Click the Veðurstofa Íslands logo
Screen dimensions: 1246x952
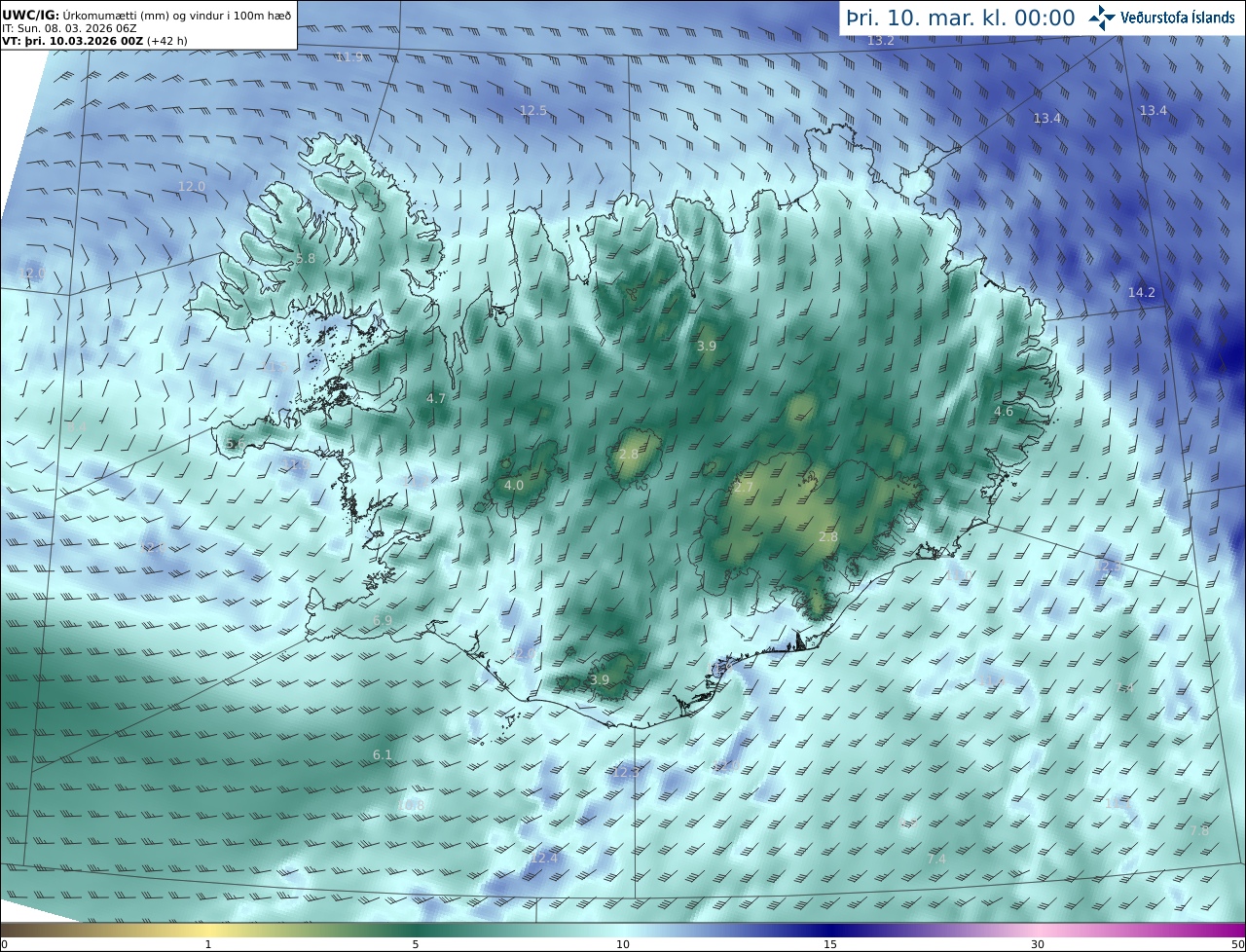1161,17
